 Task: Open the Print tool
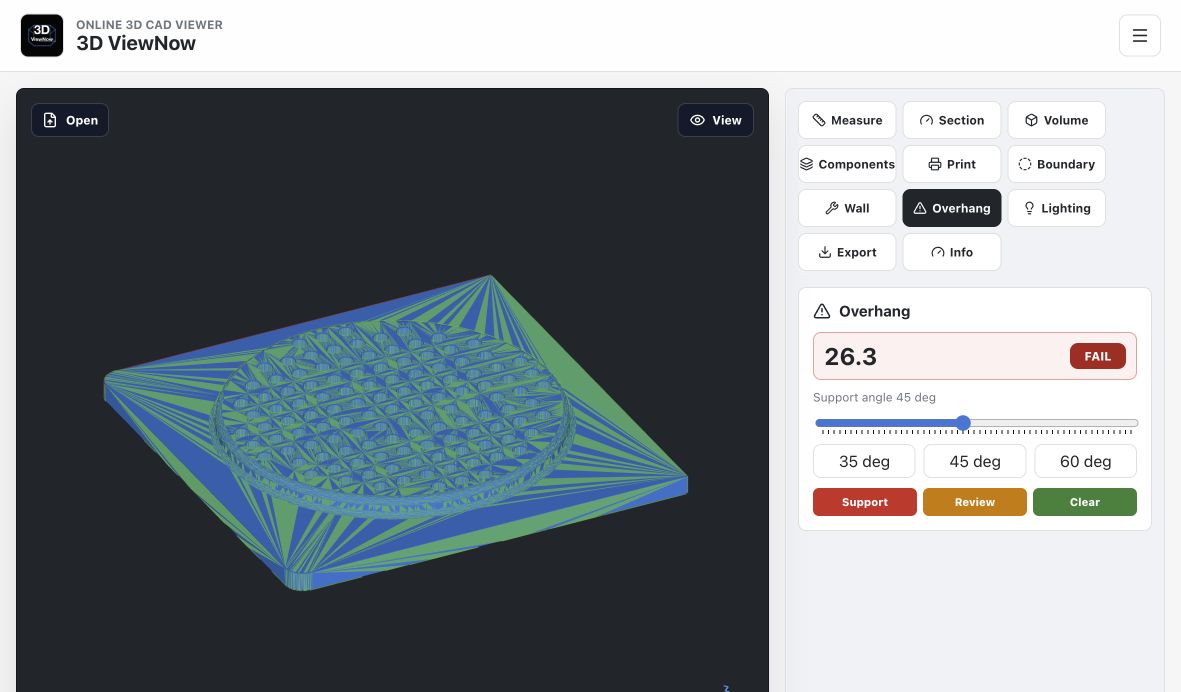pos(952,164)
